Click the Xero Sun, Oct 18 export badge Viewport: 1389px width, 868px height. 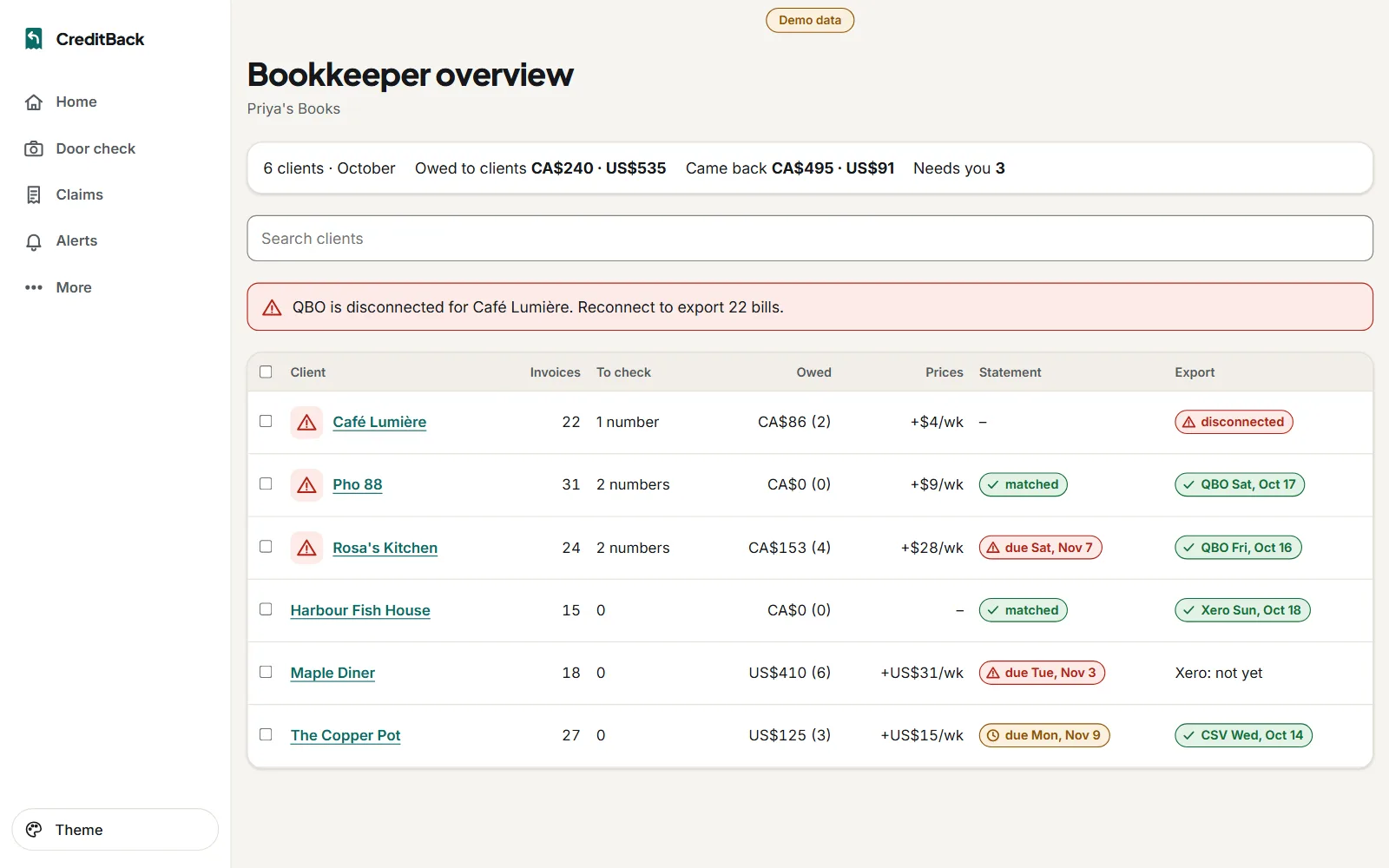tap(1242, 610)
